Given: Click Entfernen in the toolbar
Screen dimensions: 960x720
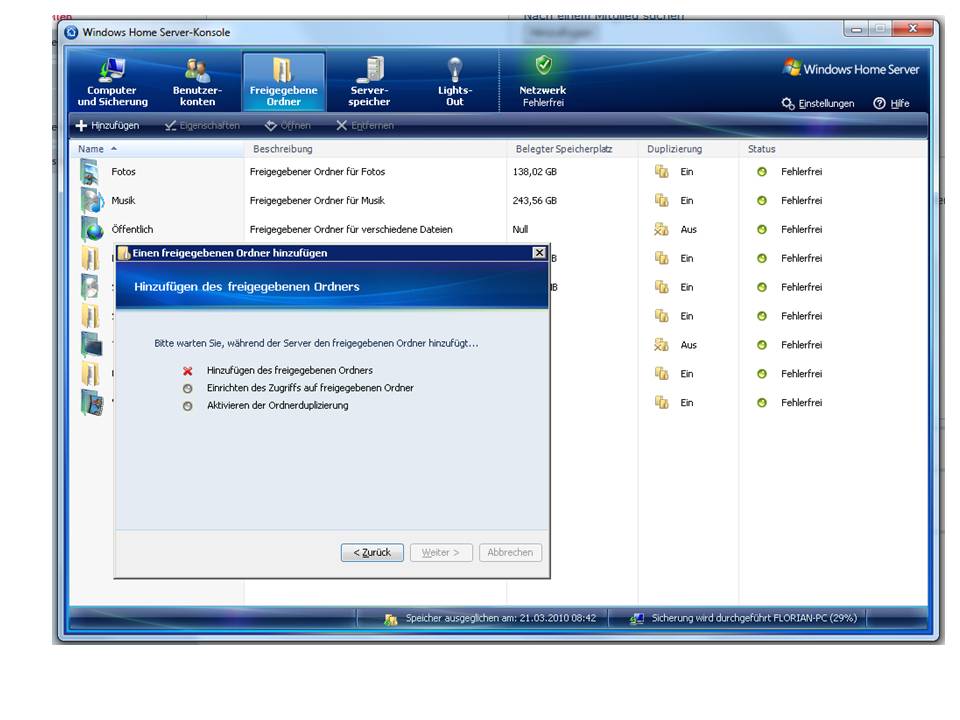Looking at the screenshot, I should point(365,126).
